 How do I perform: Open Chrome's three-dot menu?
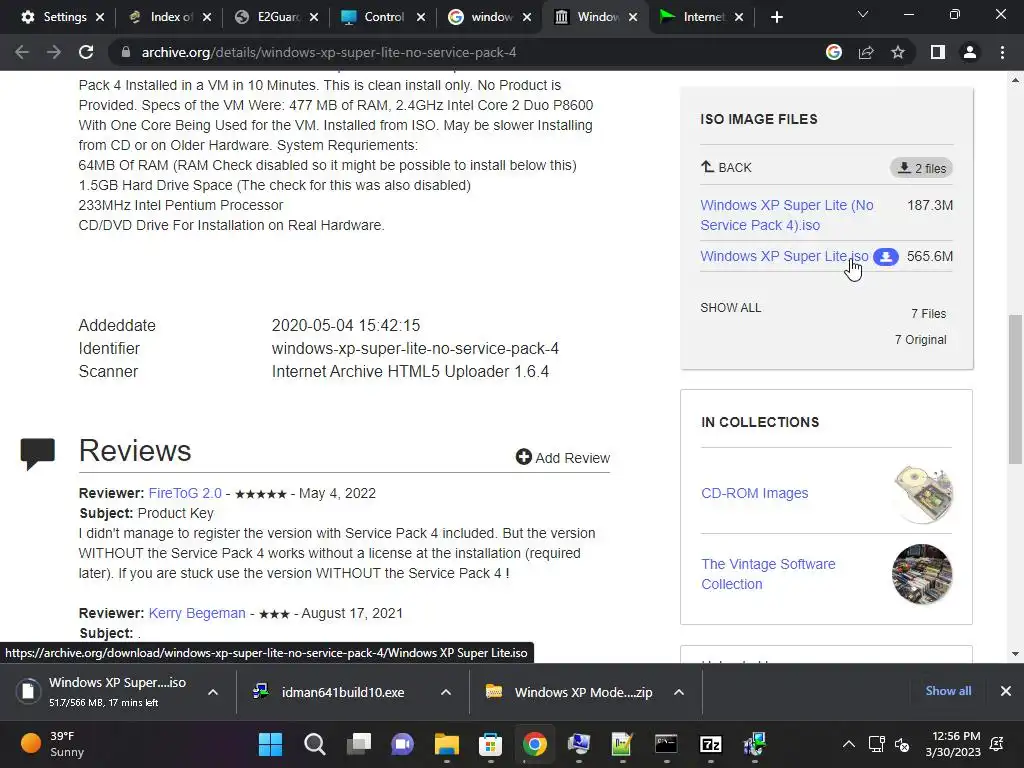pos(1002,52)
